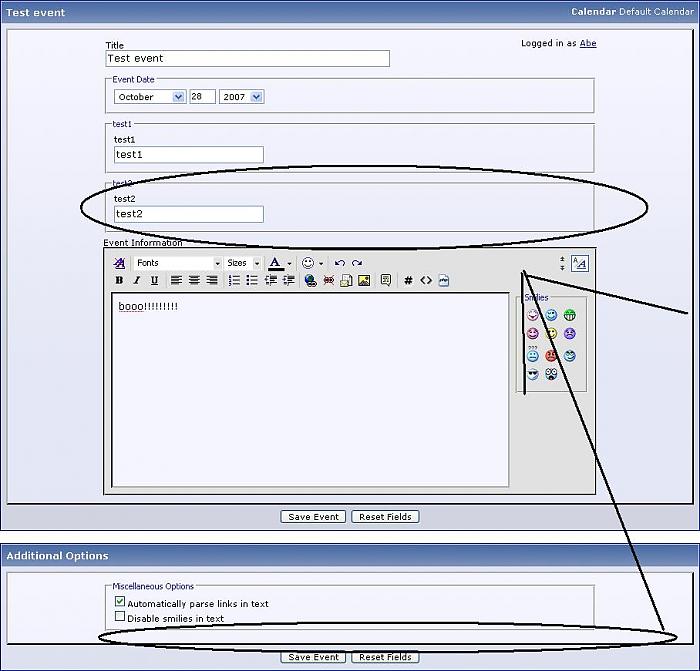Expand the 2007 year dropdown

(241, 97)
